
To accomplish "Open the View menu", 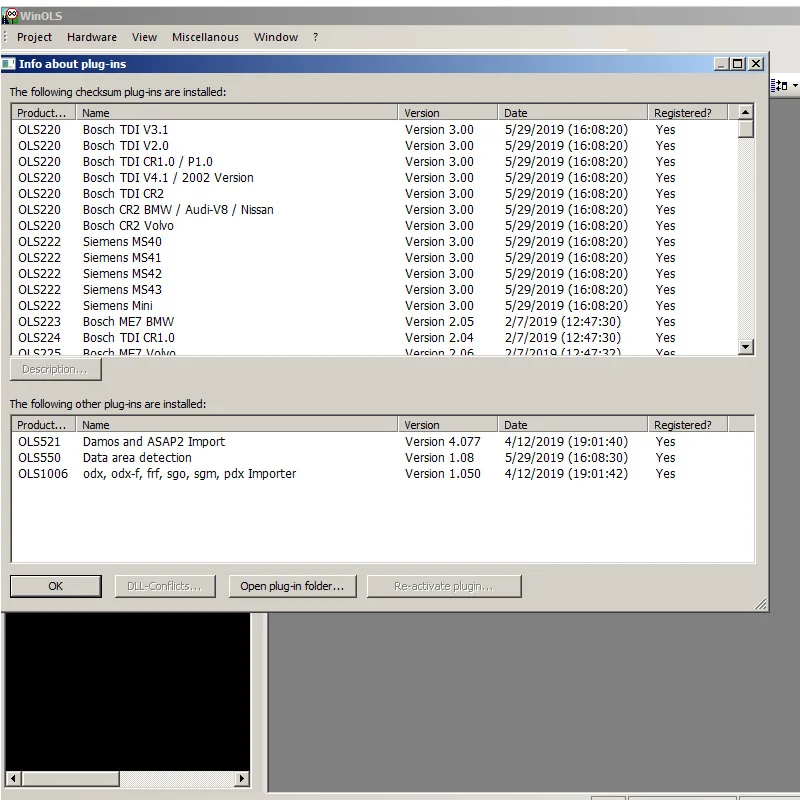I will [x=144, y=37].
